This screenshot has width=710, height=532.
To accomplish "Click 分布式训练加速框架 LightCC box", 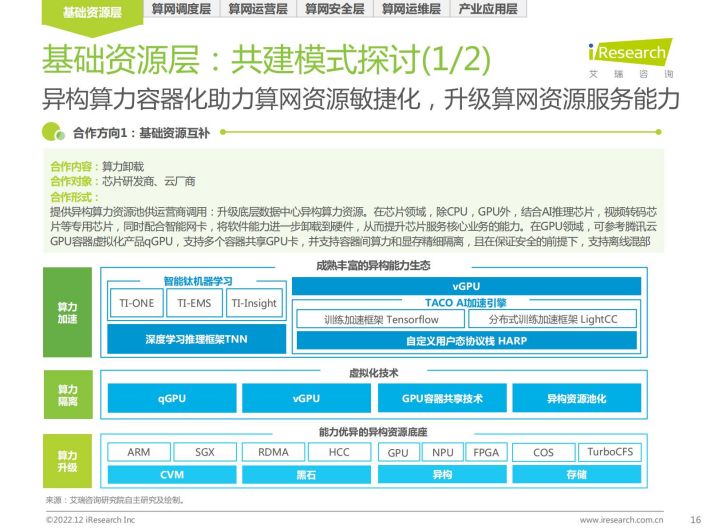I will [x=552, y=319].
